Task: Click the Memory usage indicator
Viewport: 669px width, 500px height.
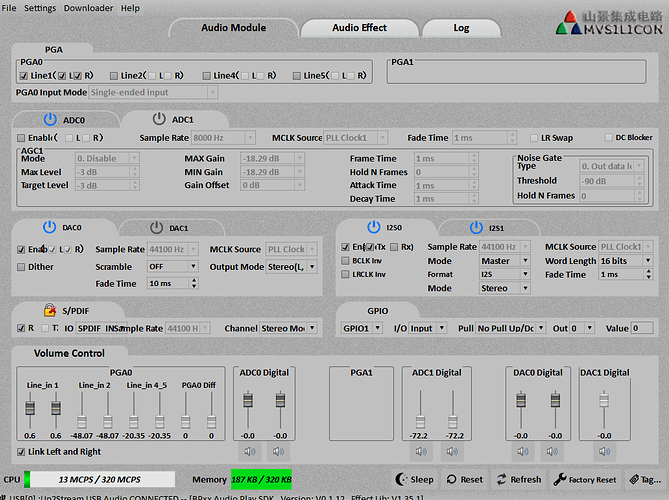Action: [261, 480]
